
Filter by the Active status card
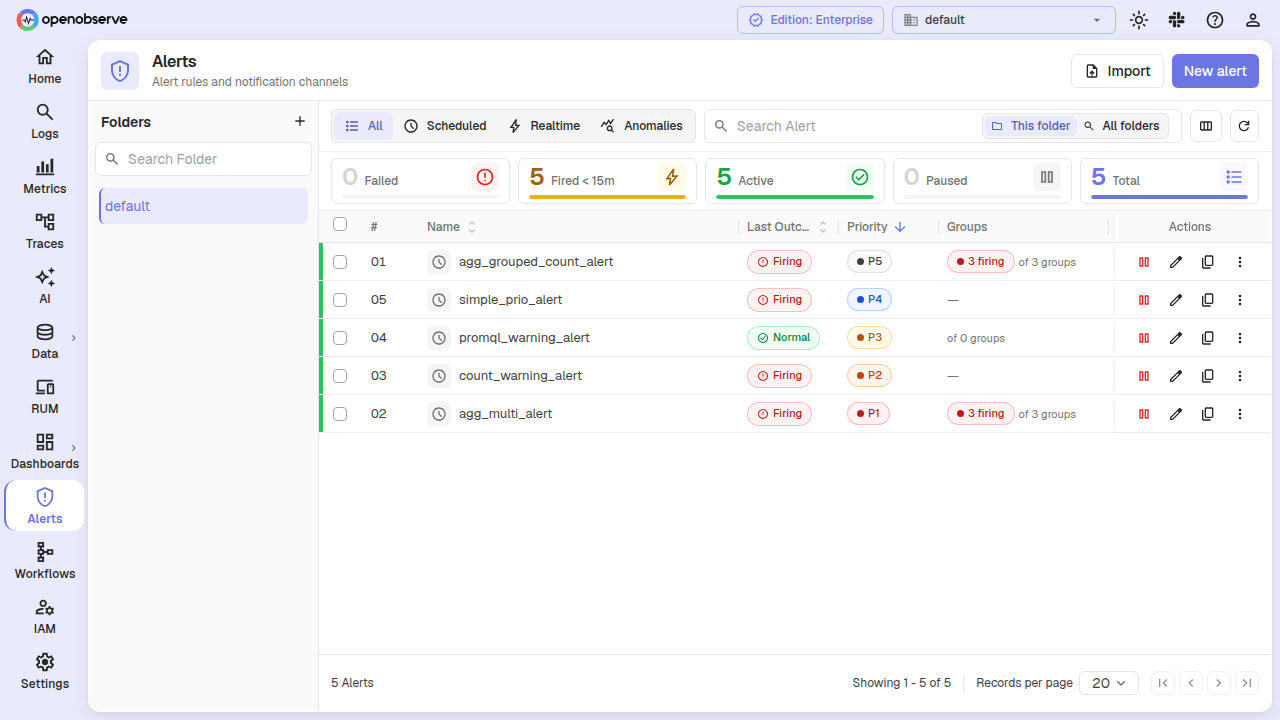pyautogui.click(x=794, y=180)
